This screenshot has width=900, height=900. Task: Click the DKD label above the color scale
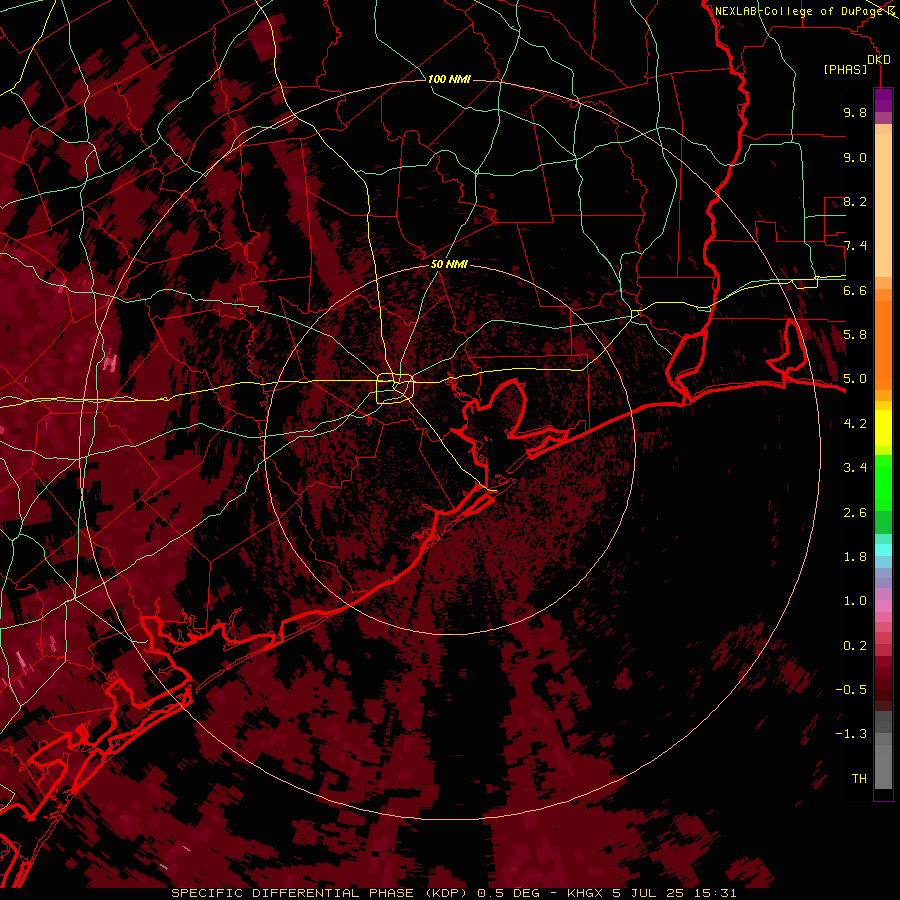tap(879, 60)
